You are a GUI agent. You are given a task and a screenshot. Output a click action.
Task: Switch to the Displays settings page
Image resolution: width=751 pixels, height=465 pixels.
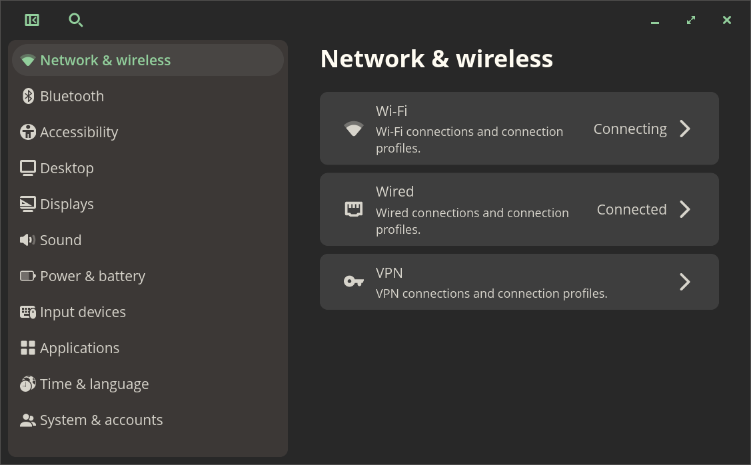(x=66, y=204)
